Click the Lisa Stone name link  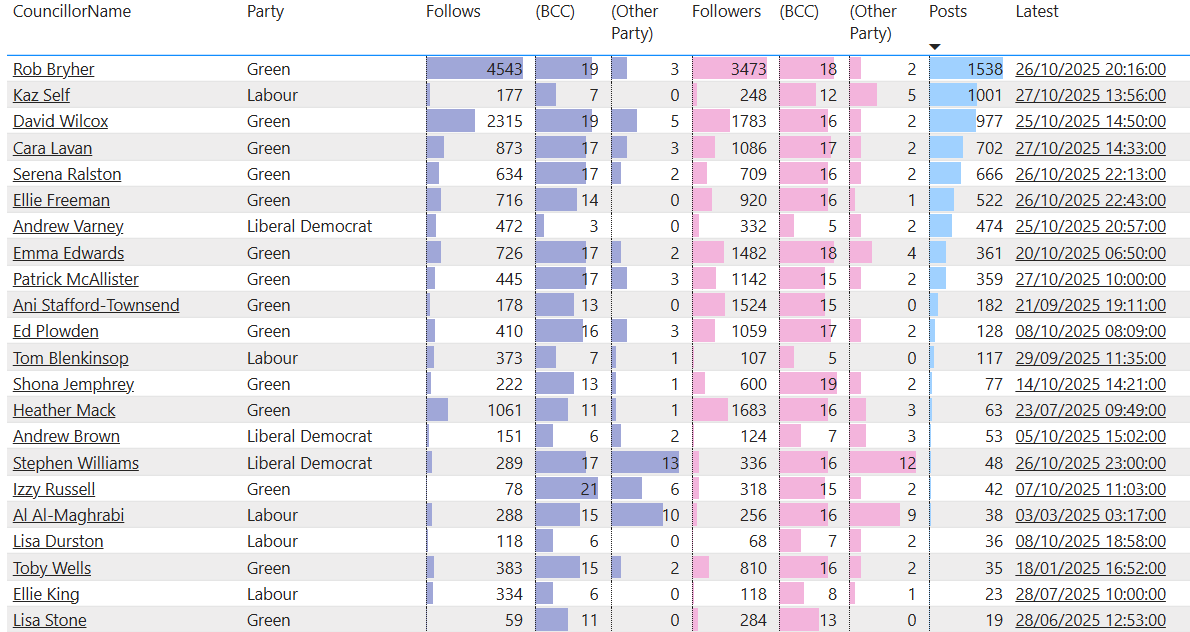point(49,620)
